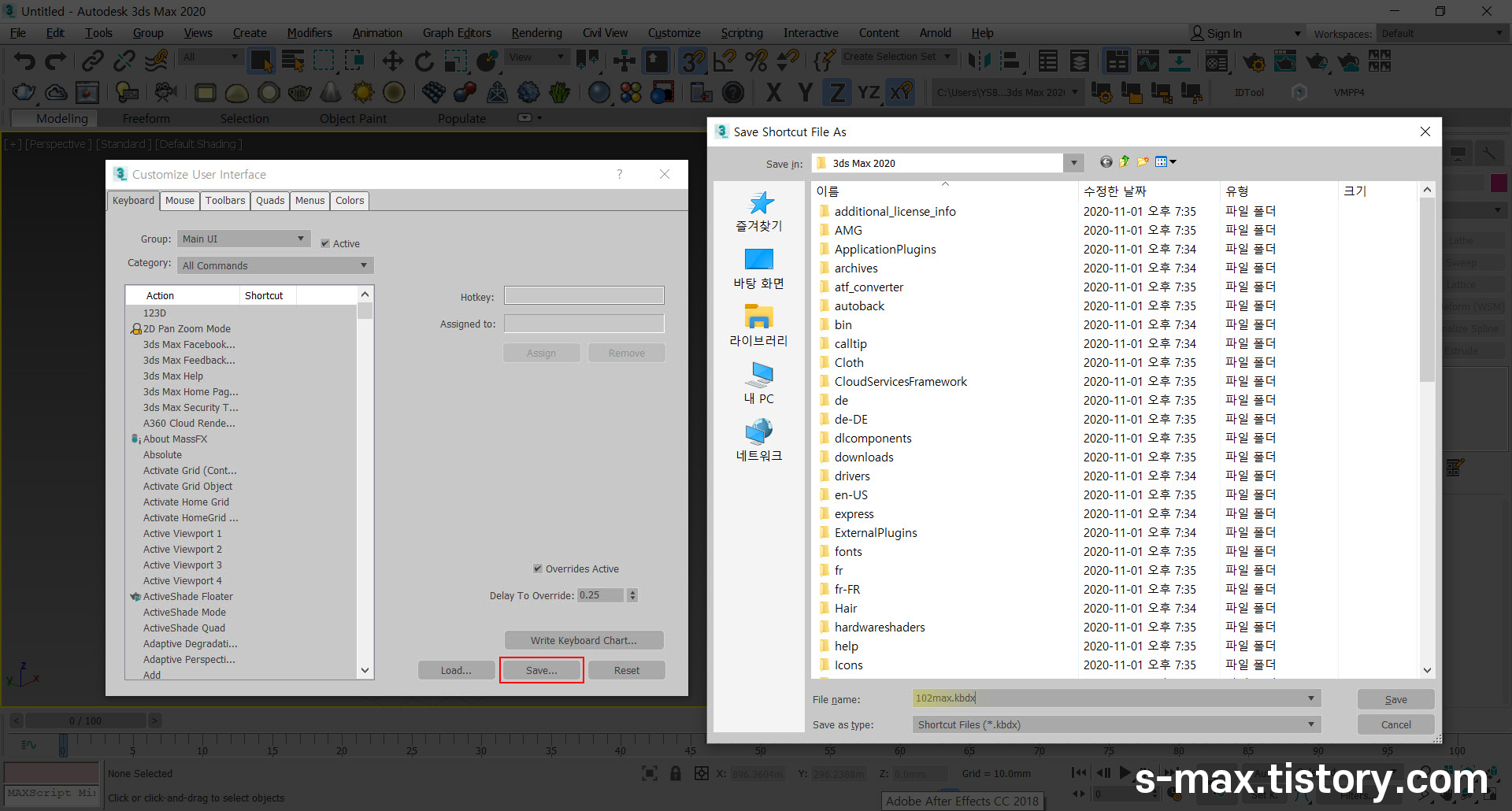Toggle the Spinner Snap button

pyautogui.click(x=787, y=61)
